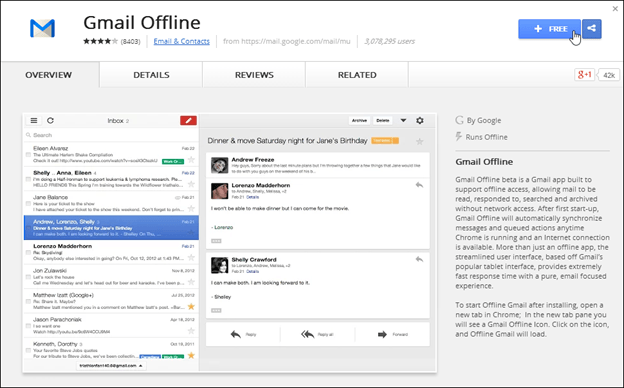Screen dimensions: 624x388
Task: Open Details link in Shelly's message
Action: click(x=253, y=271)
